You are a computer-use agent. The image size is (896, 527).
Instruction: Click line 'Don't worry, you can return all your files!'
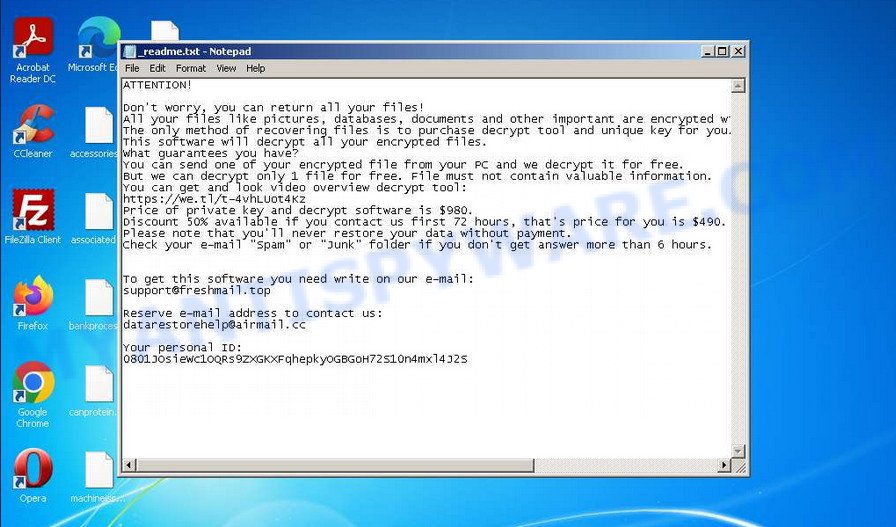[x=274, y=107]
